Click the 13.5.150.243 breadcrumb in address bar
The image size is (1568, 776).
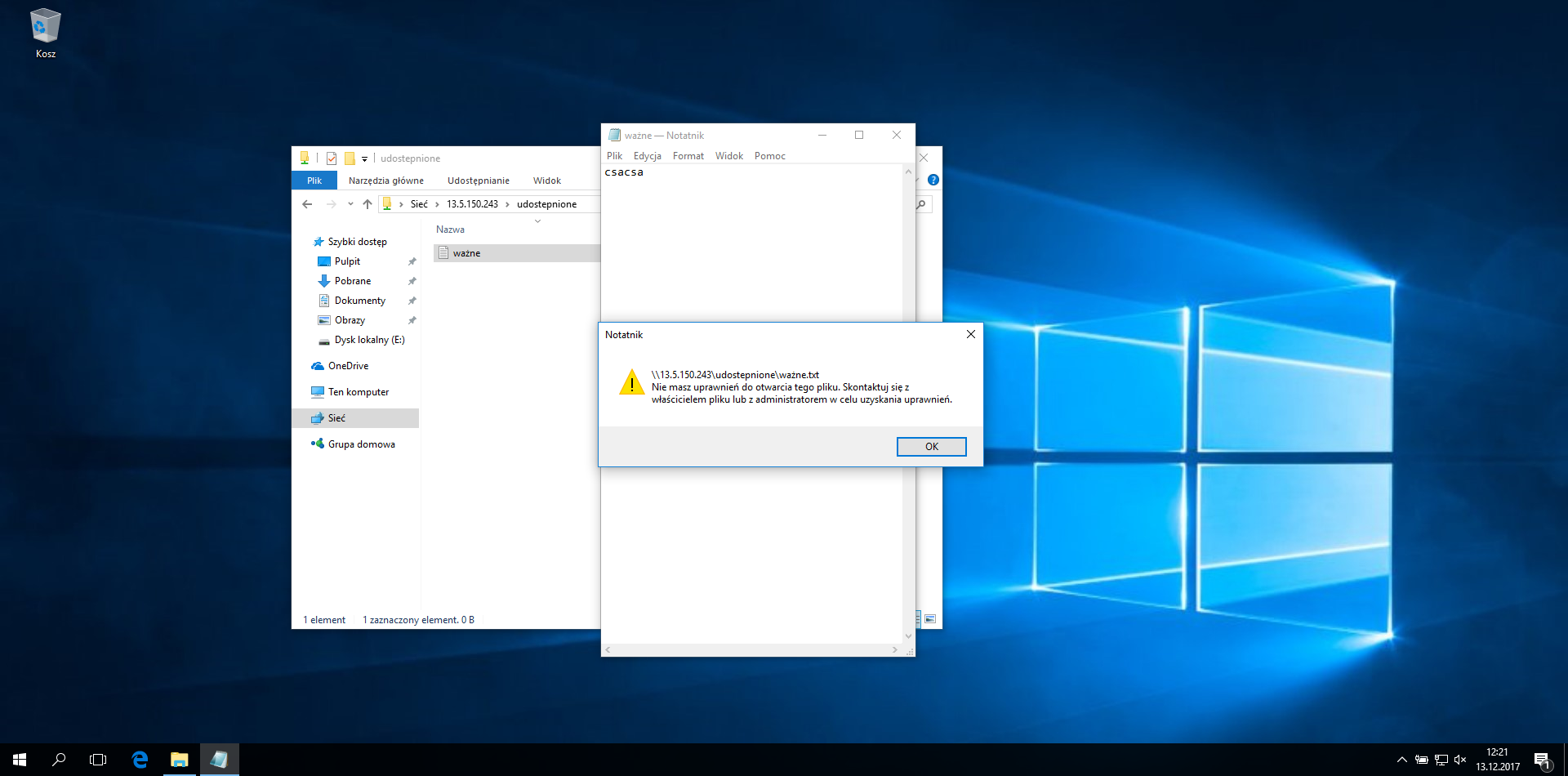point(472,204)
